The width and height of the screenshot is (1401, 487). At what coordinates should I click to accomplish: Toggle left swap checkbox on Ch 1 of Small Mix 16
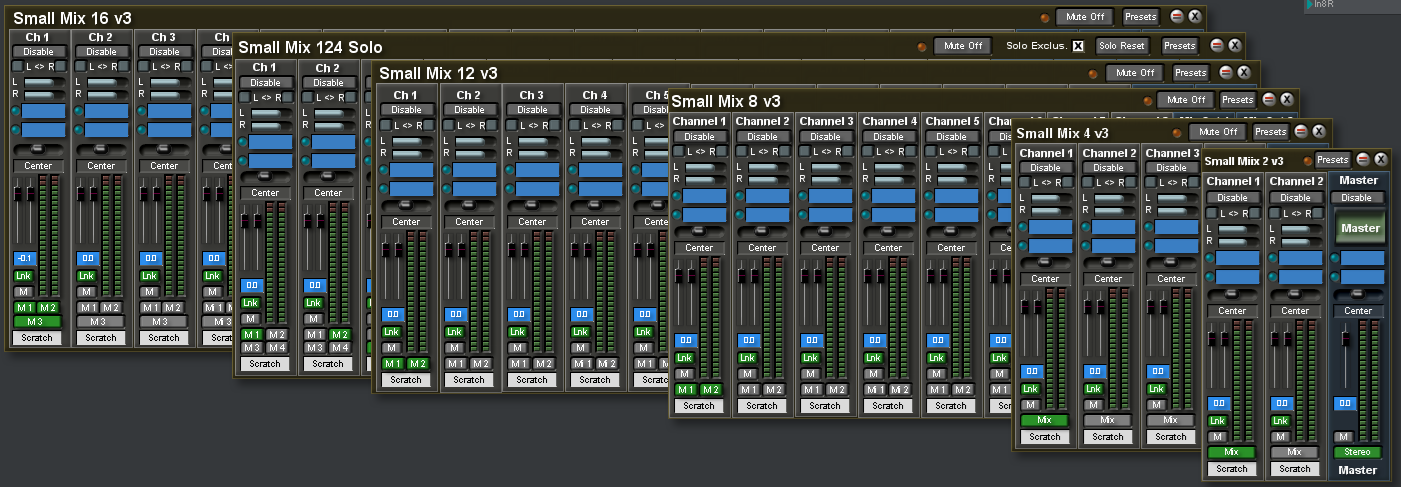click(x=17, y=66)
